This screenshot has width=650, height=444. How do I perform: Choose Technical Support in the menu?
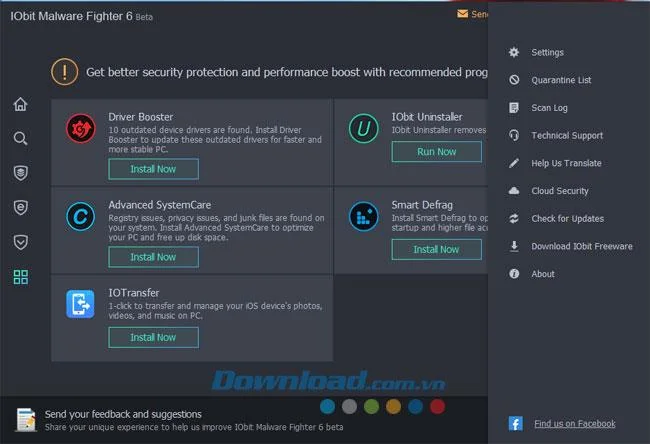pyautogui.click(x=567, y=136)
